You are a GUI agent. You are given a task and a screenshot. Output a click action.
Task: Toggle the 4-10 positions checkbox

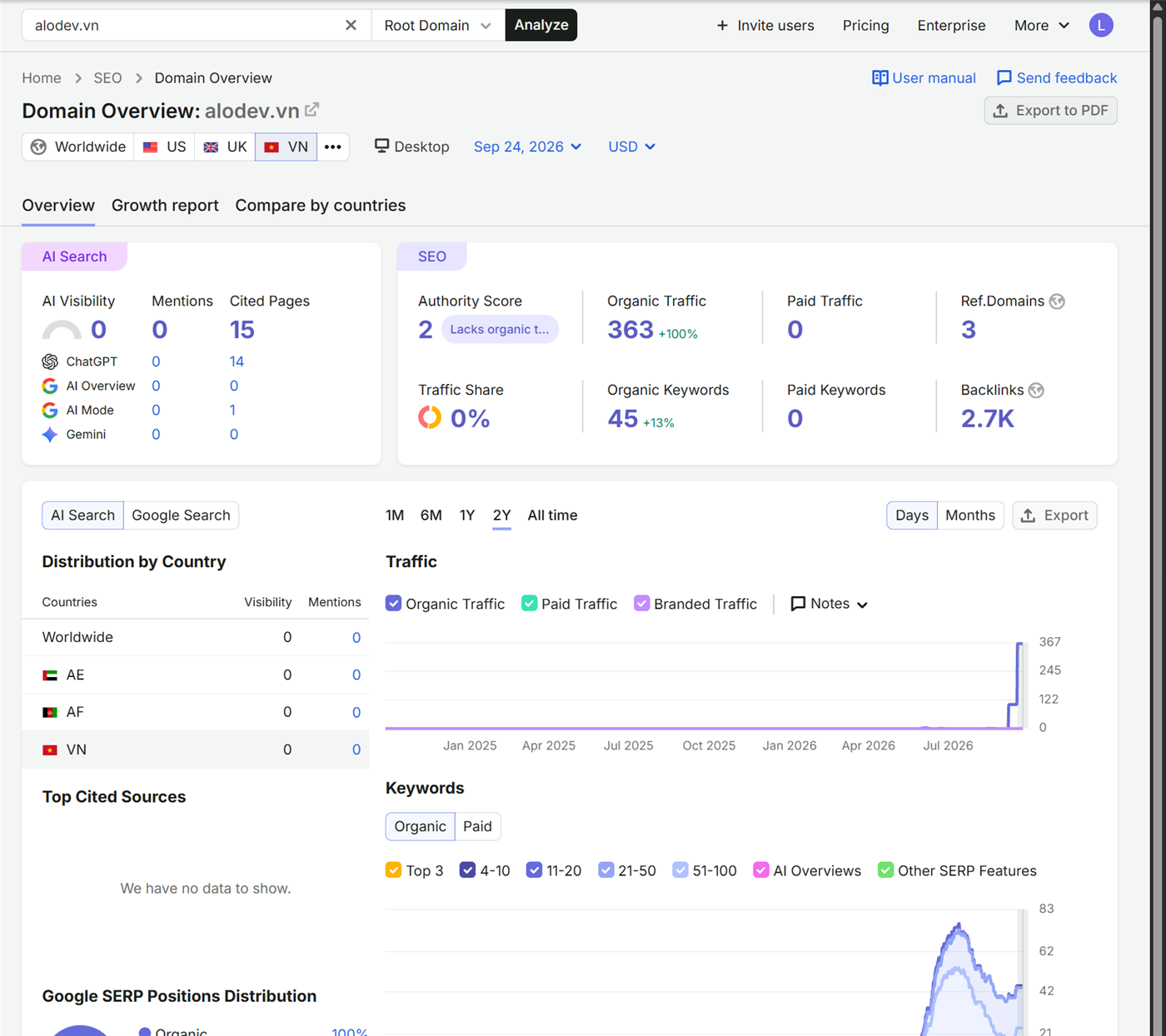pyautogui.click(x=467, y=869)
